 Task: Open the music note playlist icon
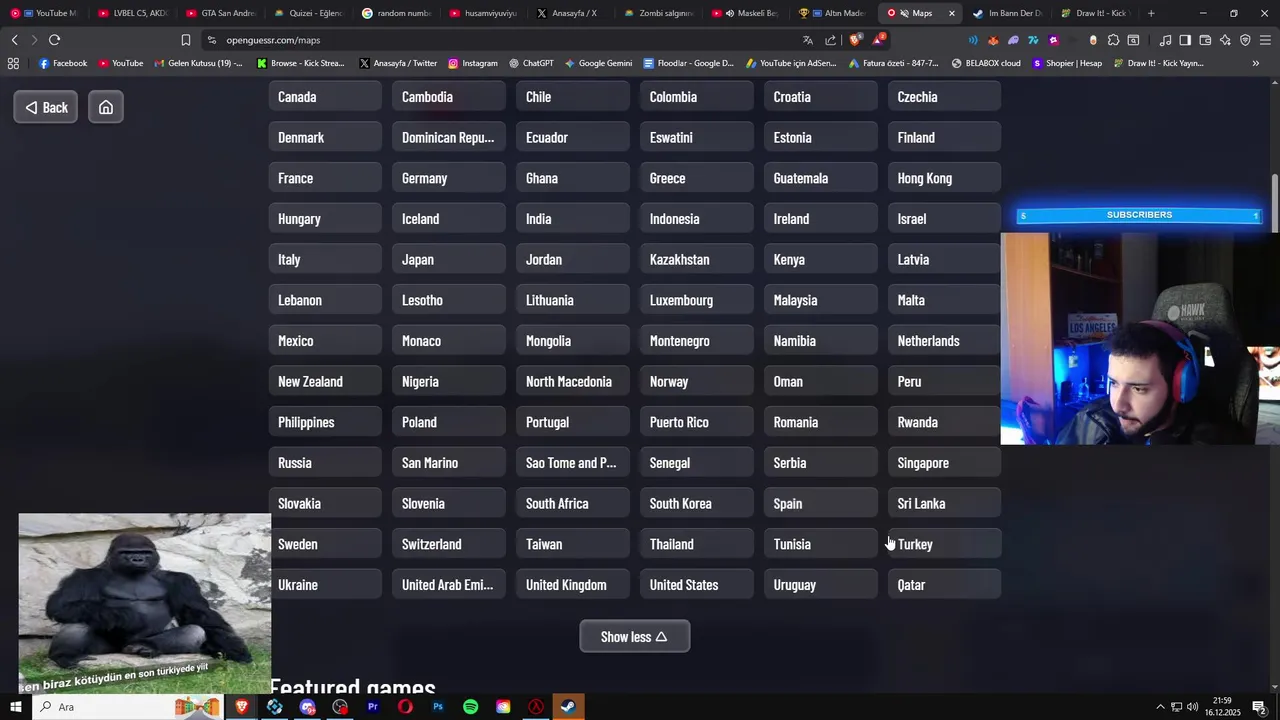pyautogui.click(x=1166, y=40)
